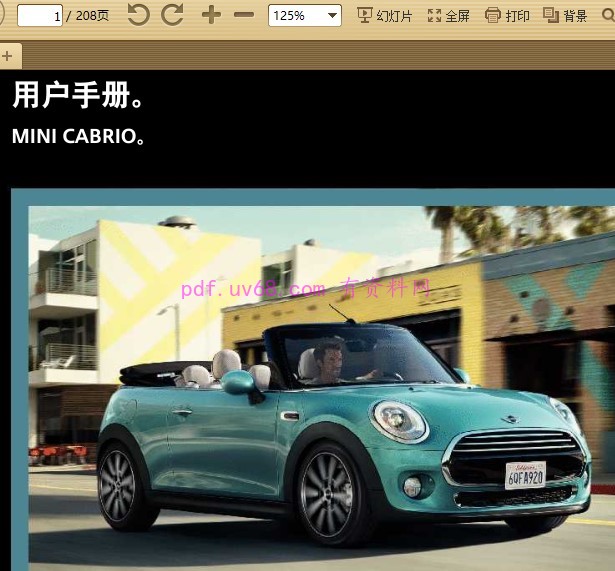Viewport: 615px width, 571px height.
Task: Zoom out with the minus icon
Action: [243, 15]
